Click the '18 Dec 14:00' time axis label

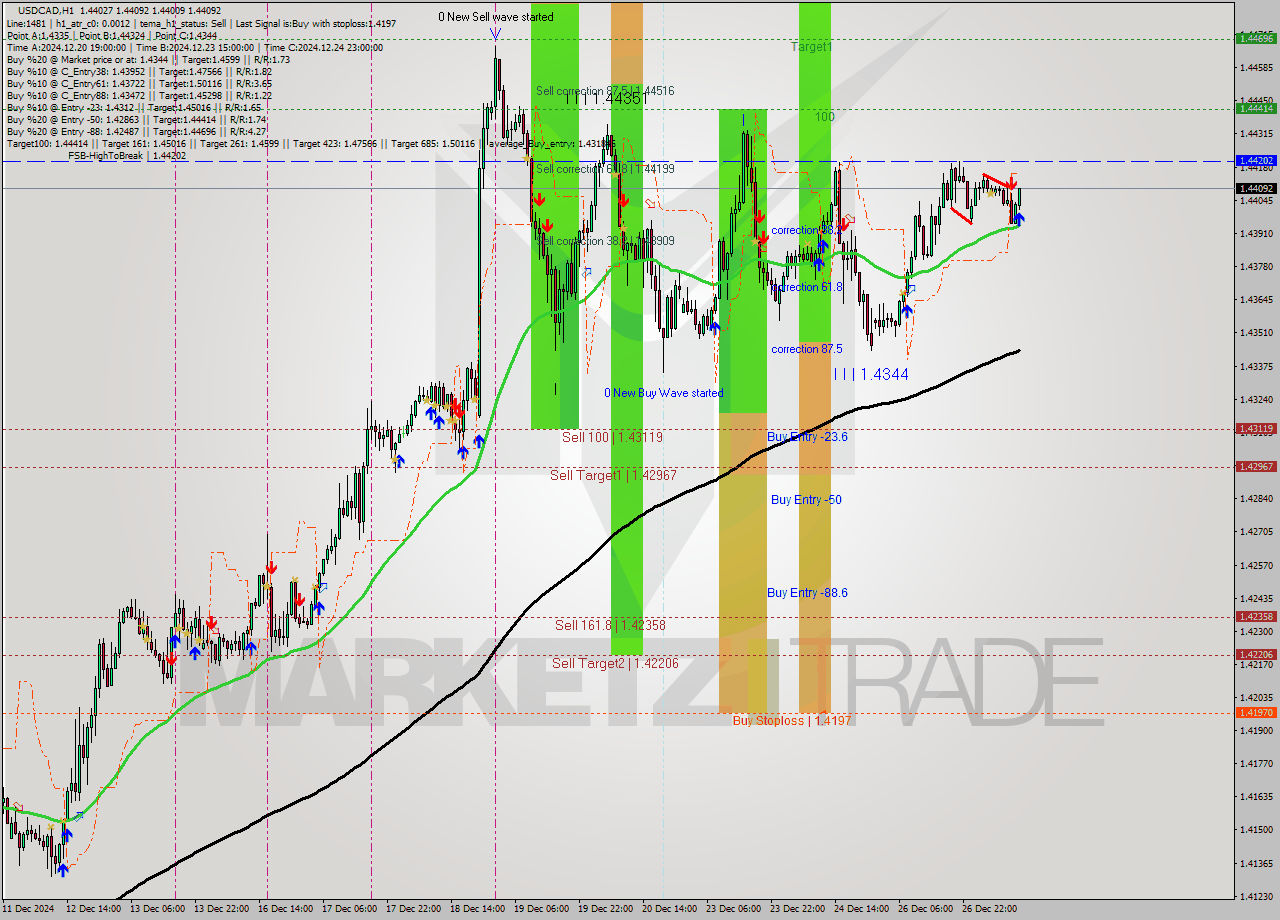(479, 908)
